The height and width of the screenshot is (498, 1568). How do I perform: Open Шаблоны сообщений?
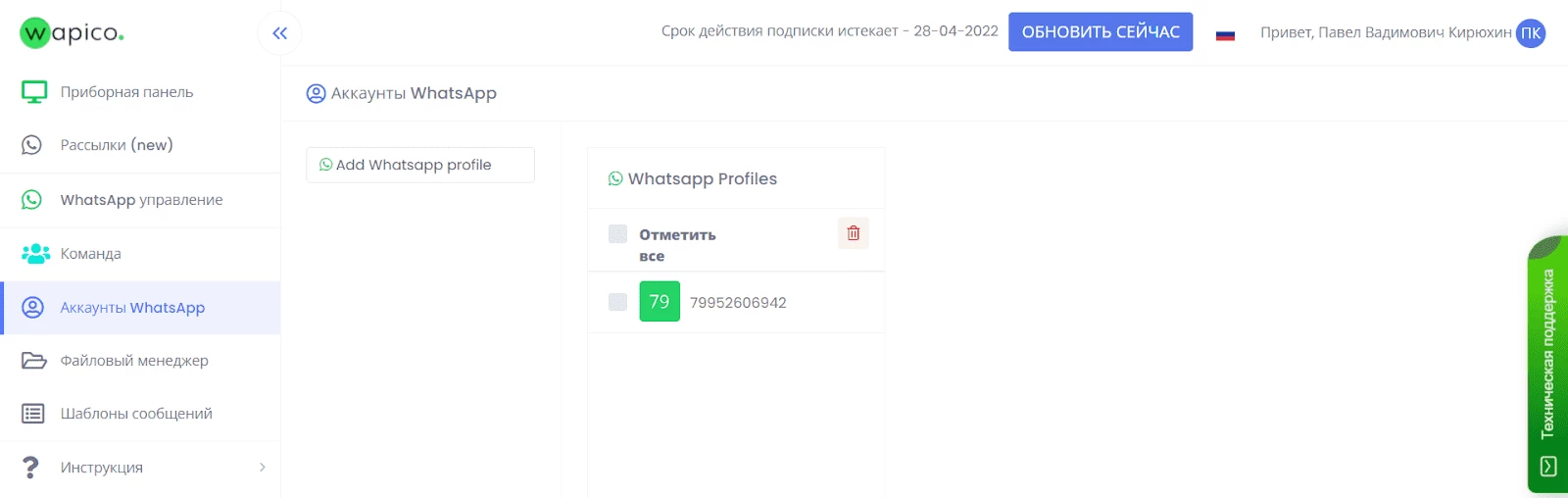[x=140, y=414]
